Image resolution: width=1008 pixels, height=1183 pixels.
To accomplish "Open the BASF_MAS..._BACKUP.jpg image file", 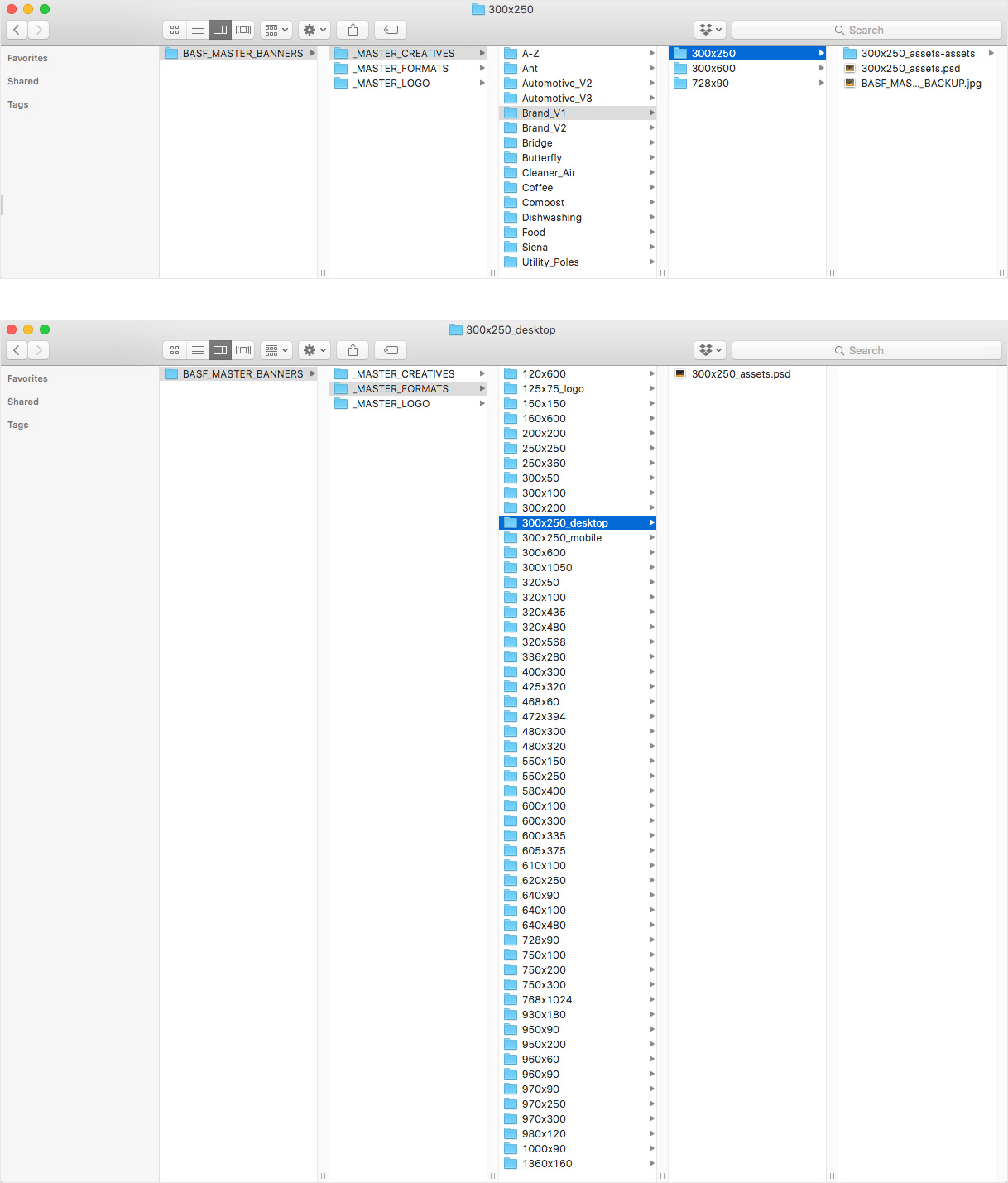I will pyautogui.click(x=920, y=84).
